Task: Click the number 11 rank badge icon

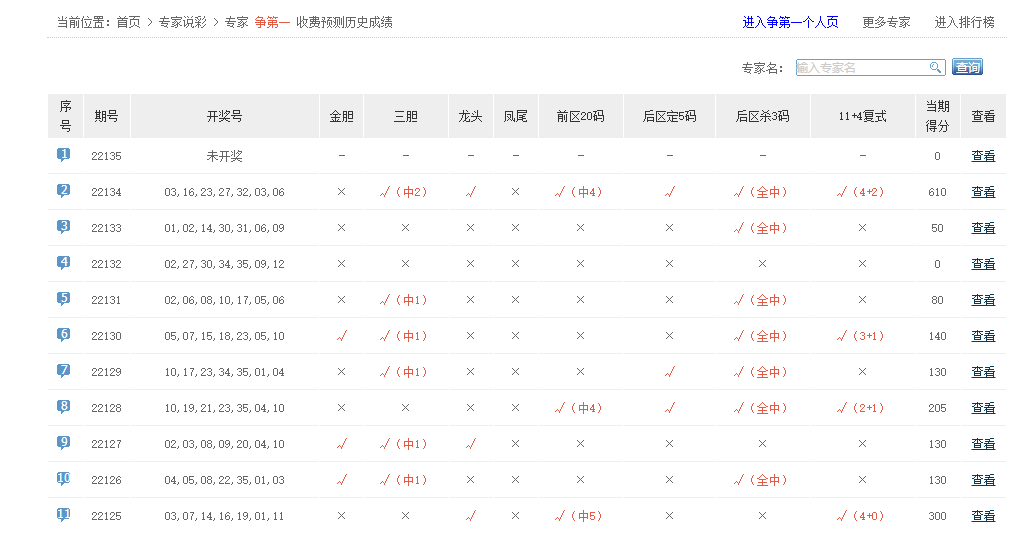Action: click(x=64, y=515)
